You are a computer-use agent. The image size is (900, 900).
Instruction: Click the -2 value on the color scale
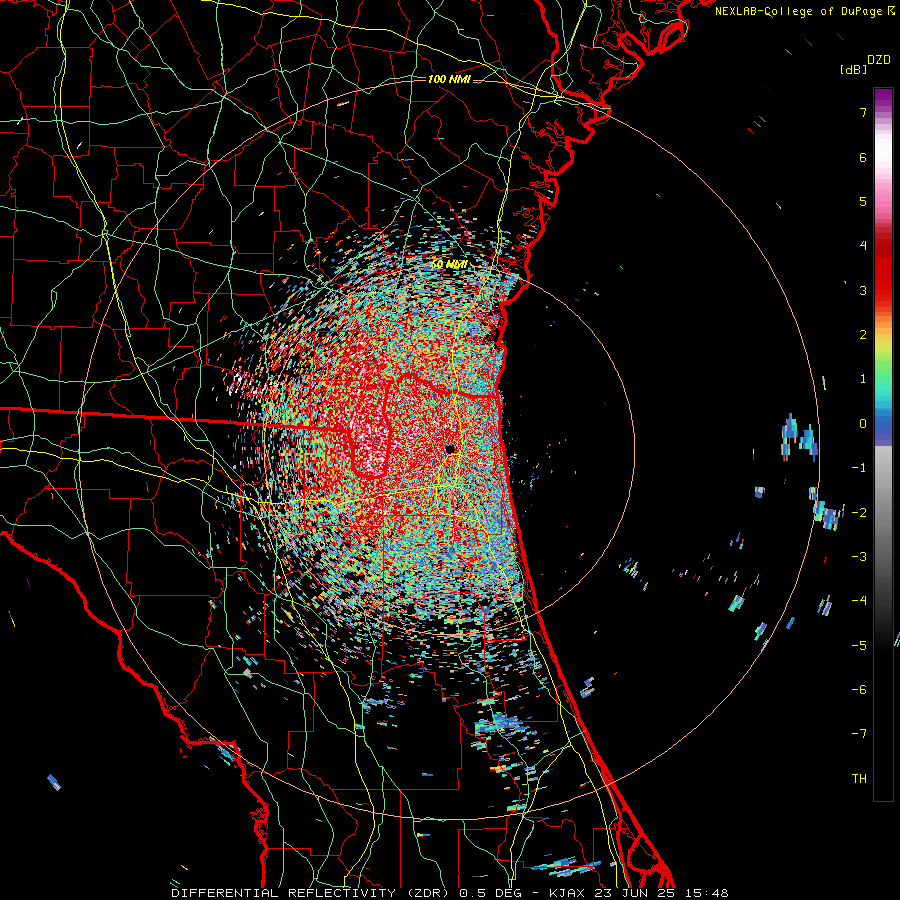click(859, 512)
